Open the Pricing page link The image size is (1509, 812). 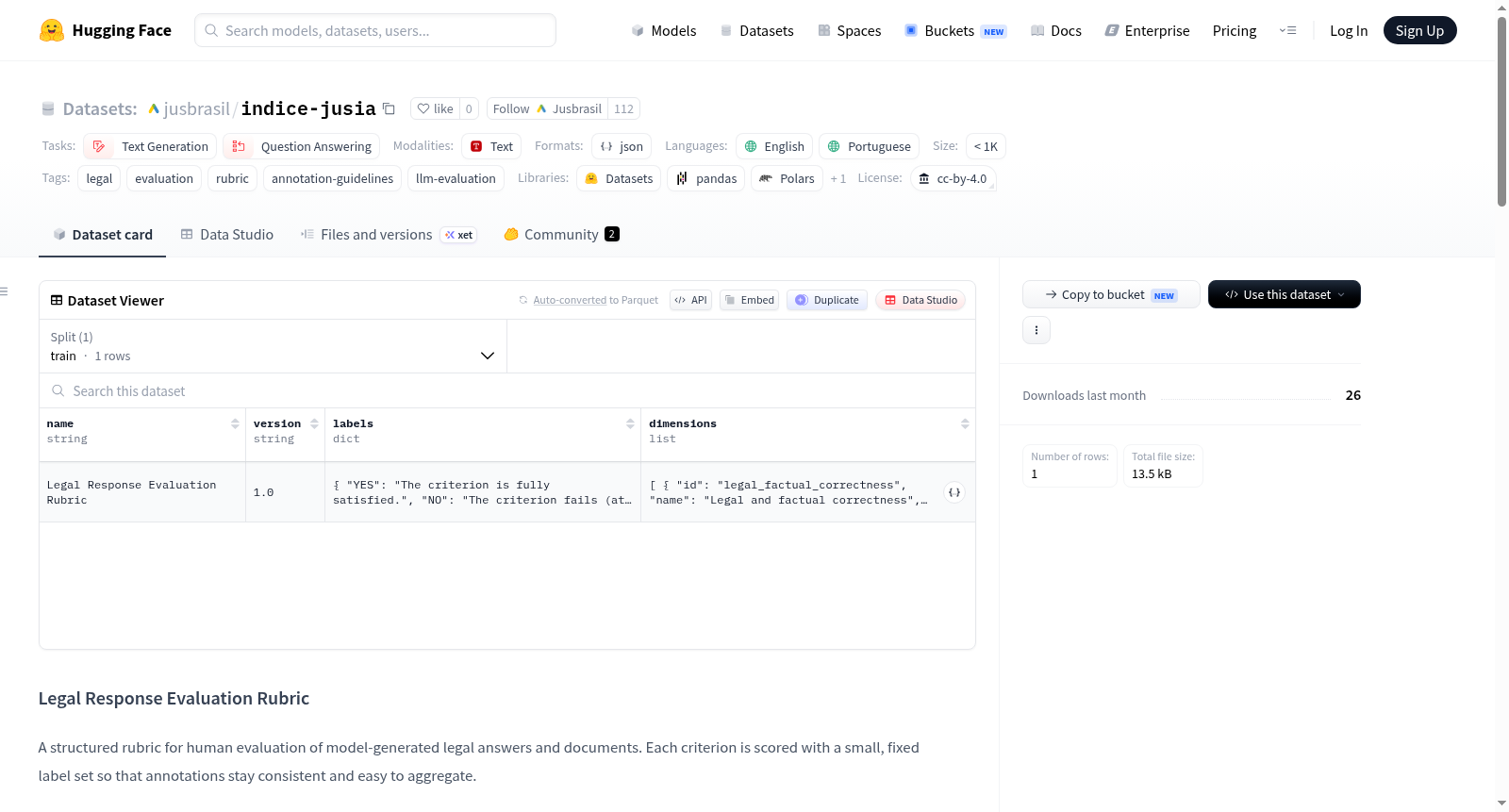(1235, 30)
